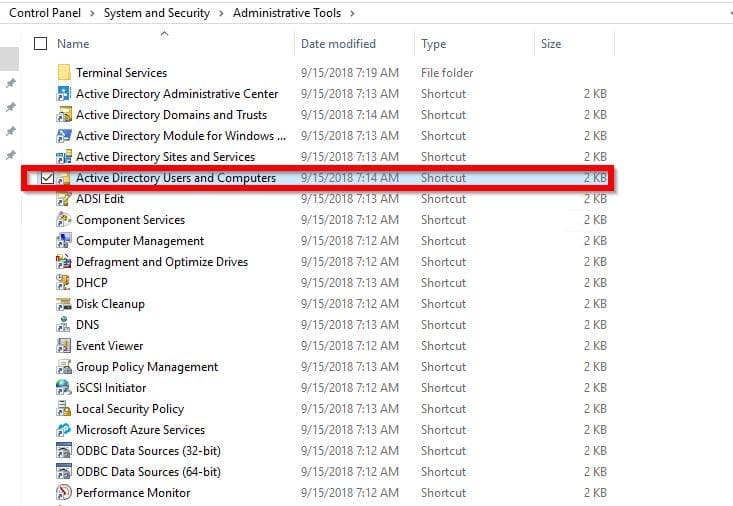Open the Disk Cleanup icon
733x506 pixels.
64,304
